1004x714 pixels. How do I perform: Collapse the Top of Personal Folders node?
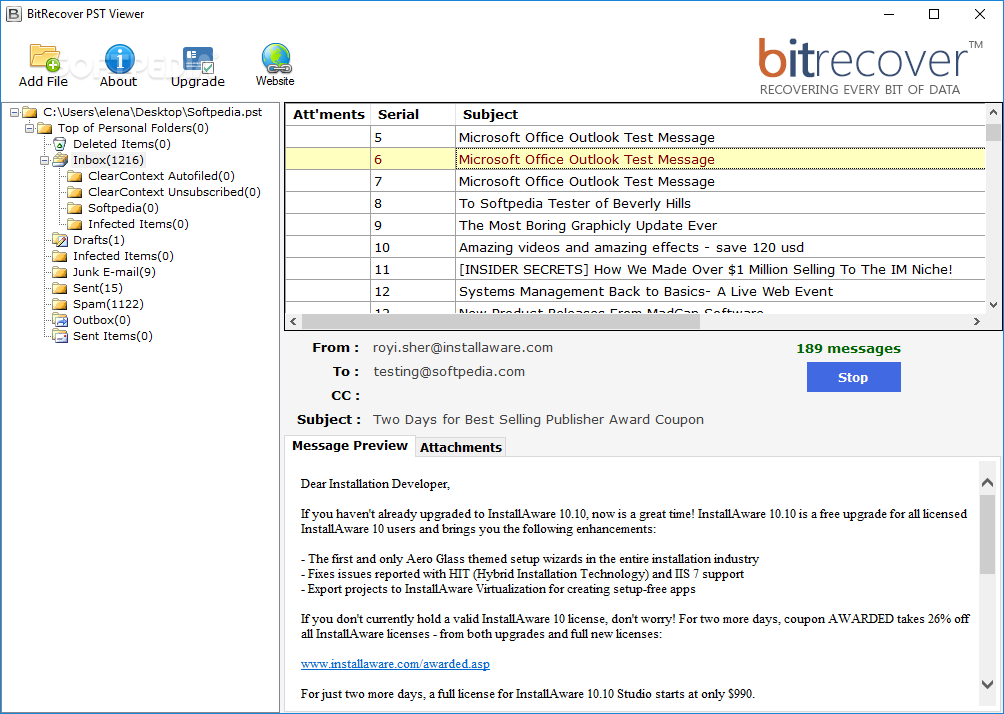point(29,128)
